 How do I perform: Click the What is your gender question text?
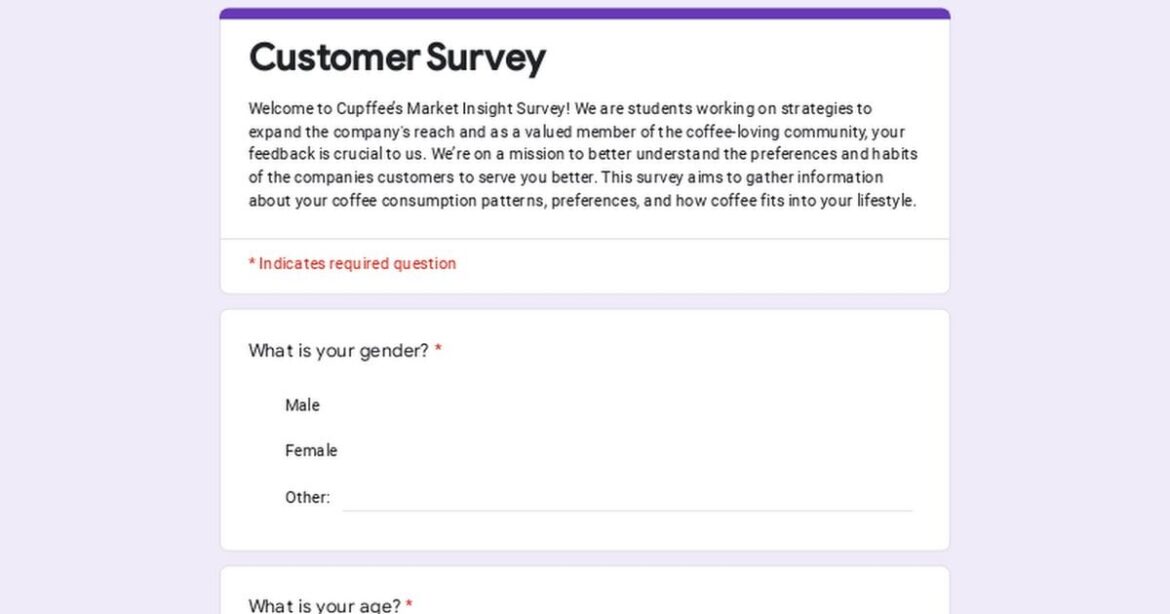[337, 350]
